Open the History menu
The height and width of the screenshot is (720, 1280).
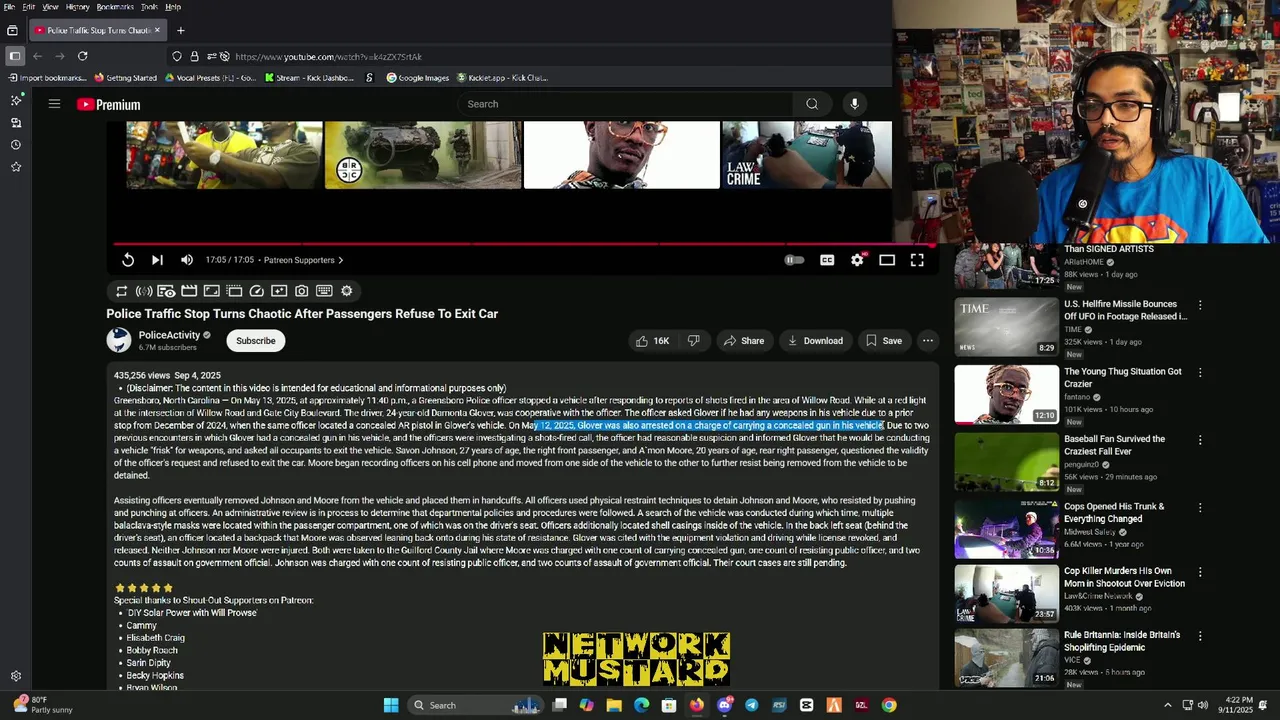click(77, 7)
